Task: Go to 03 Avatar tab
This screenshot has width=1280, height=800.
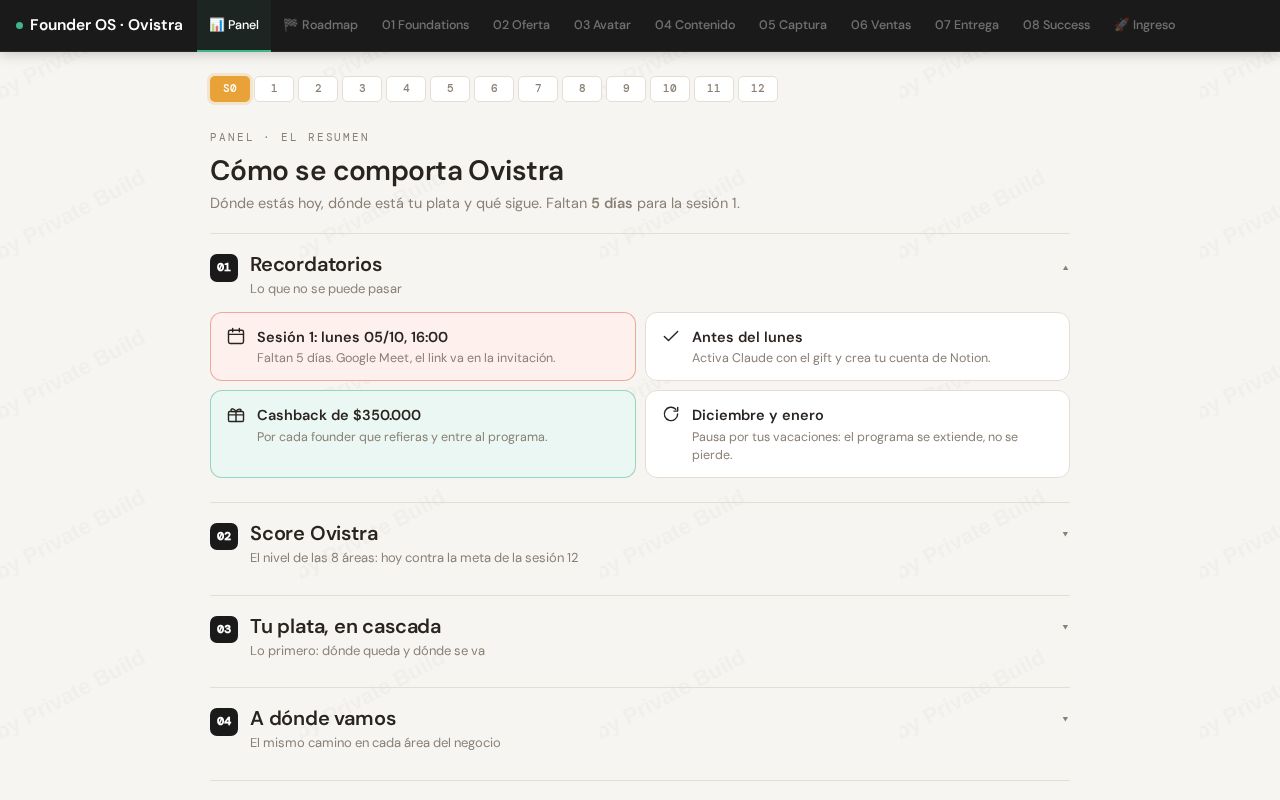Action: tap(602, 25)
